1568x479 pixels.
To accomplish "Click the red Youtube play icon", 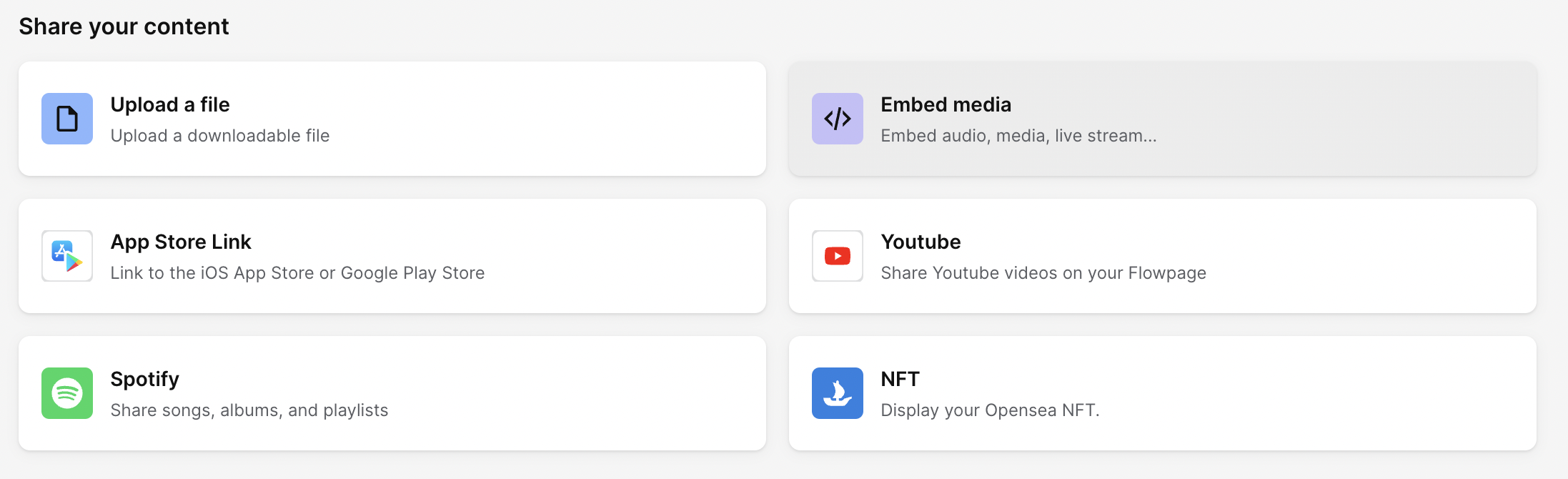I will (x=837, y=256).
